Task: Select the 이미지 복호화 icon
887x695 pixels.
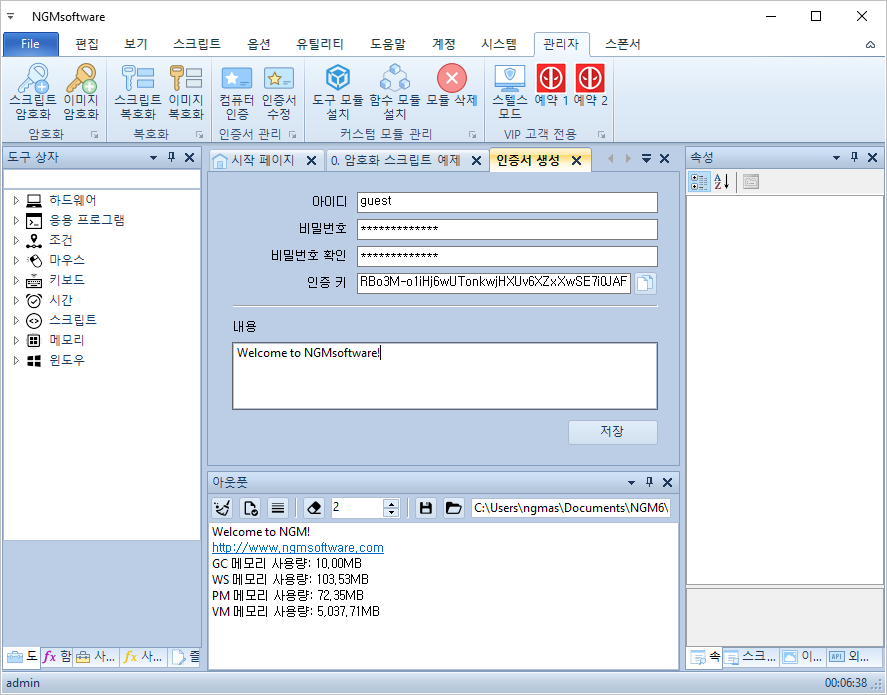Action: [186, 92]
